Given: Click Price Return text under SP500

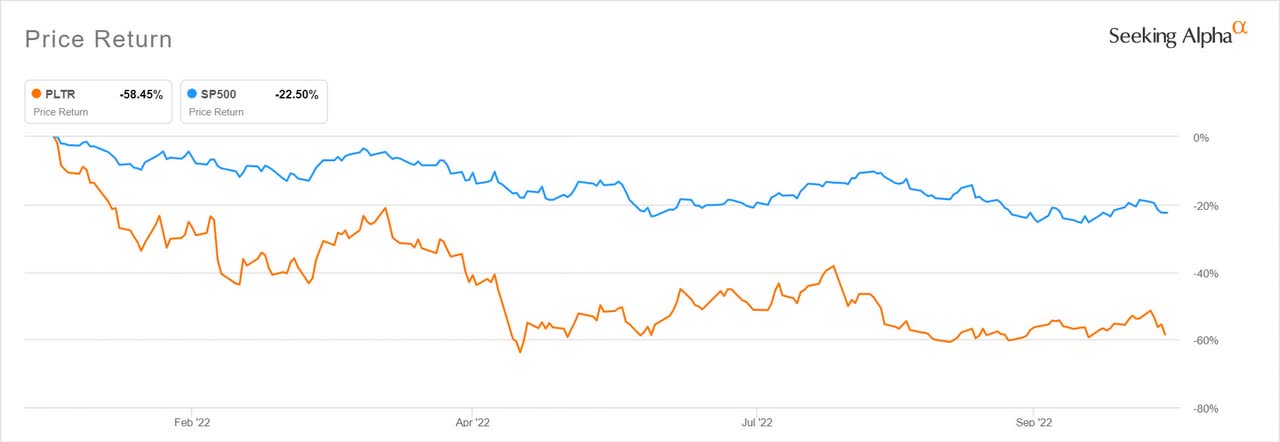Looking at the screenshot, I should tap(216, 112).
